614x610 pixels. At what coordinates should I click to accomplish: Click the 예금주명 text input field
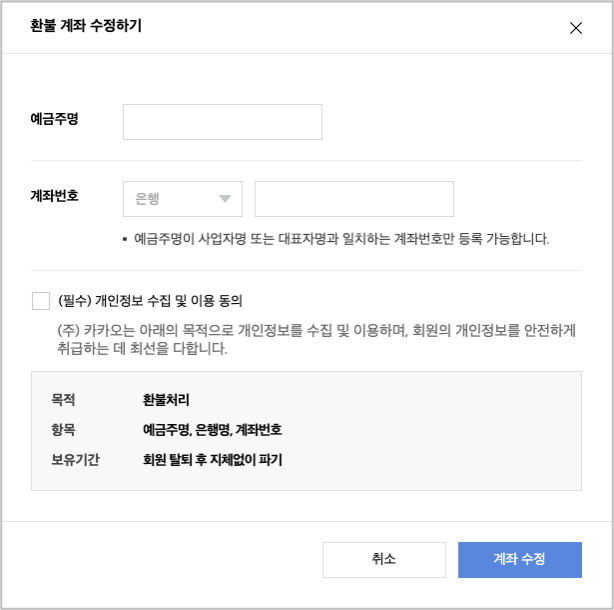222,122
